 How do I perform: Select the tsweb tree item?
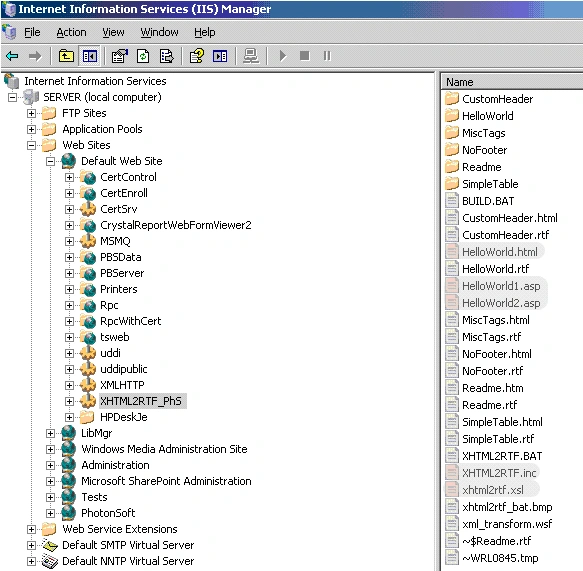tap(115, 337)
